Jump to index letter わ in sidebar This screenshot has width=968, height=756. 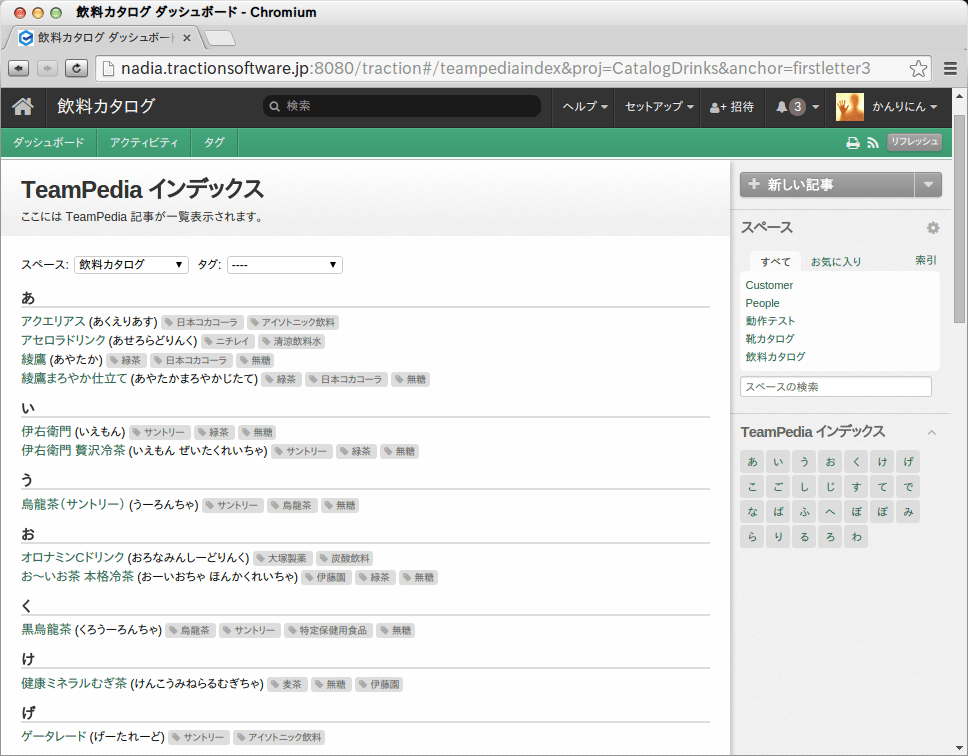[x=856, y=537]
